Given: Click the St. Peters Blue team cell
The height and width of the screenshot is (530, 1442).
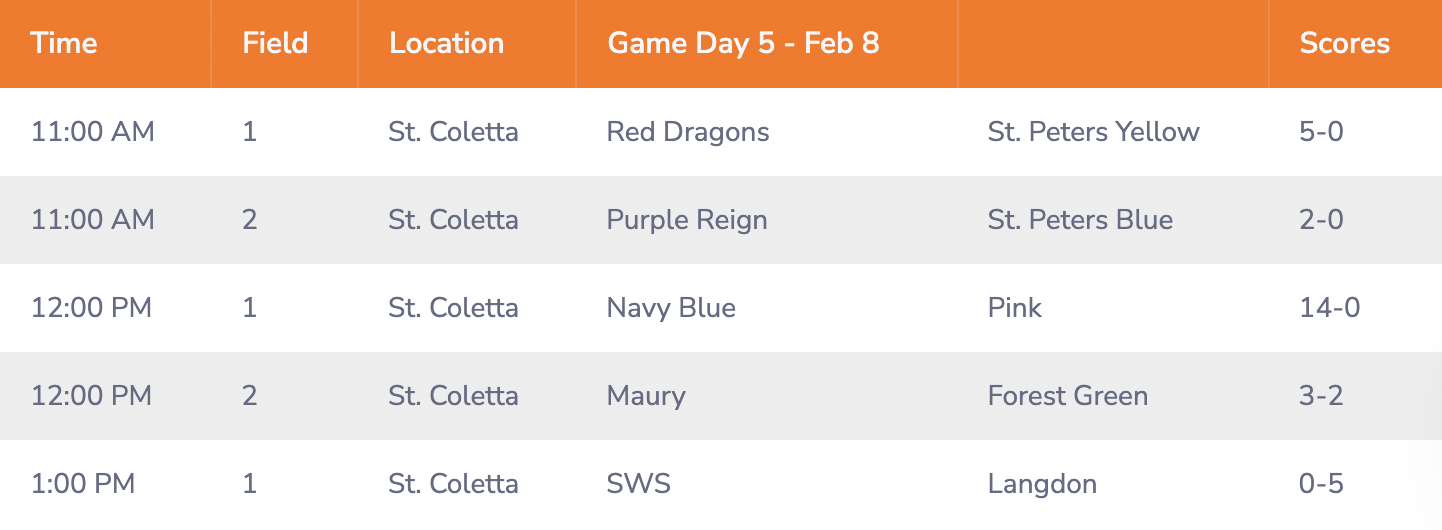Looking at the screenshot, I should (x=1080, y=220).
